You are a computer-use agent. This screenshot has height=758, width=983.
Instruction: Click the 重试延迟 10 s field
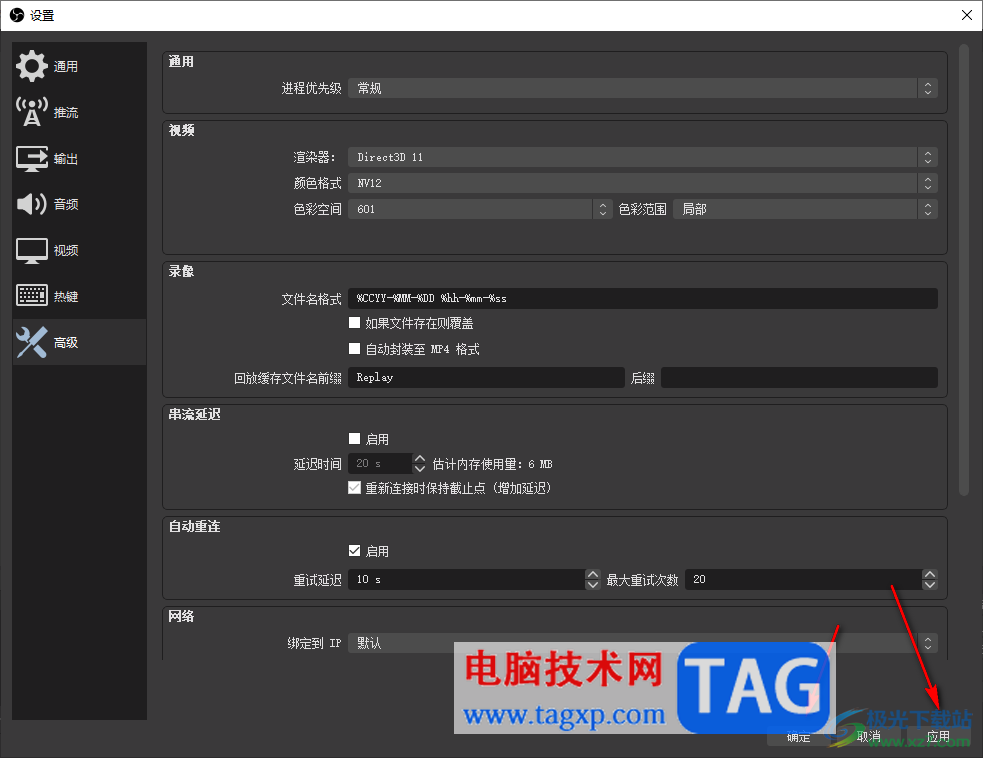tap(467, 579)
